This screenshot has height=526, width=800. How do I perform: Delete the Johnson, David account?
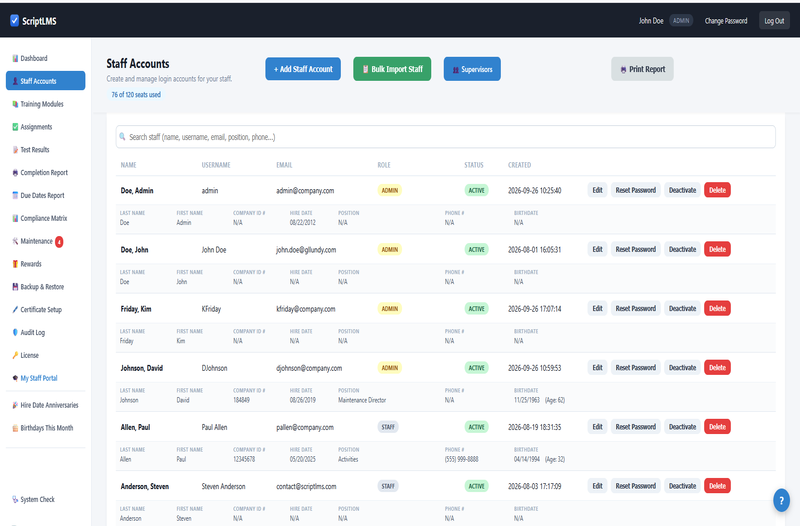(x=717, y=367)
